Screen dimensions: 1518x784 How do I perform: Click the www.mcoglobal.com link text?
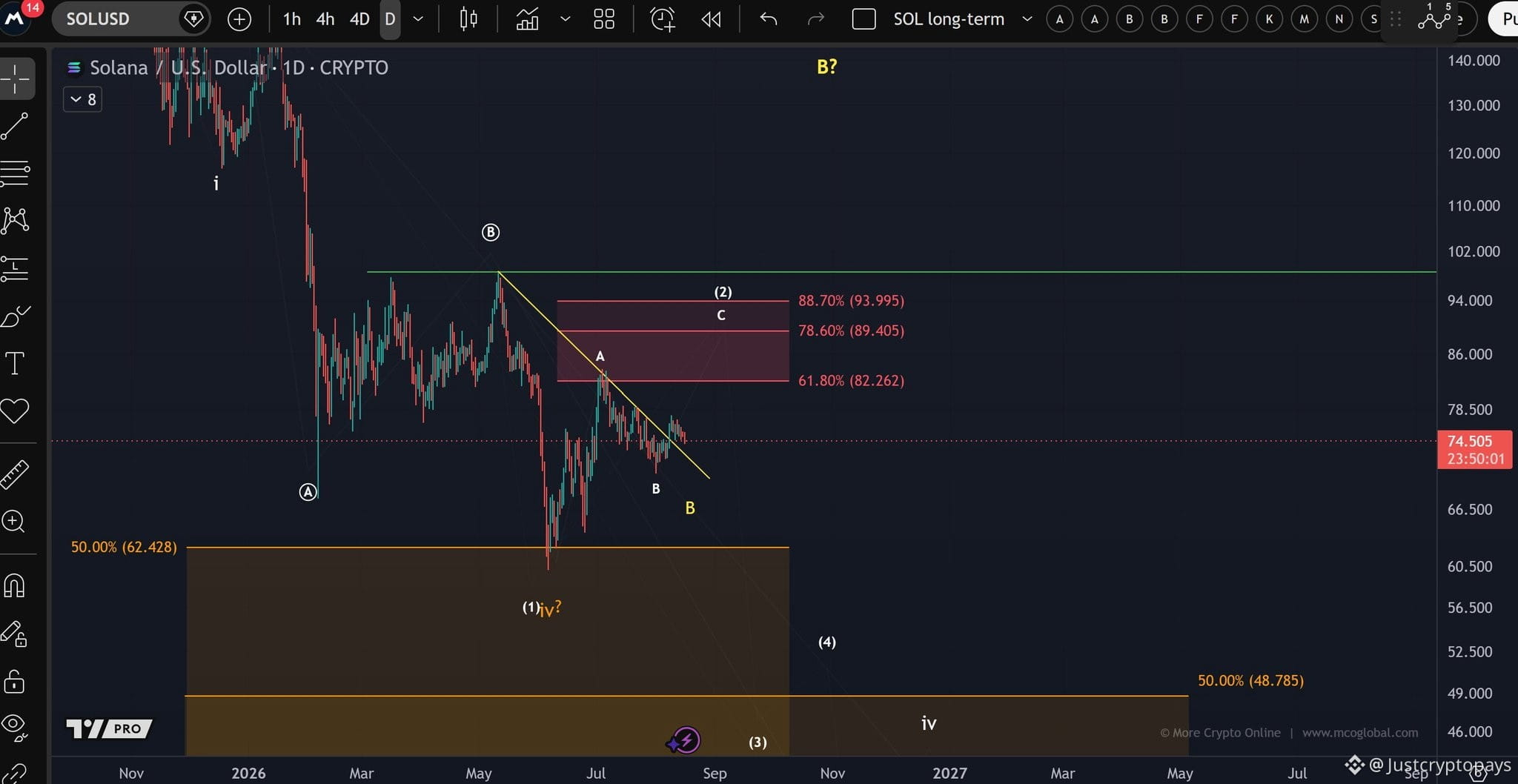(1360, 732)
